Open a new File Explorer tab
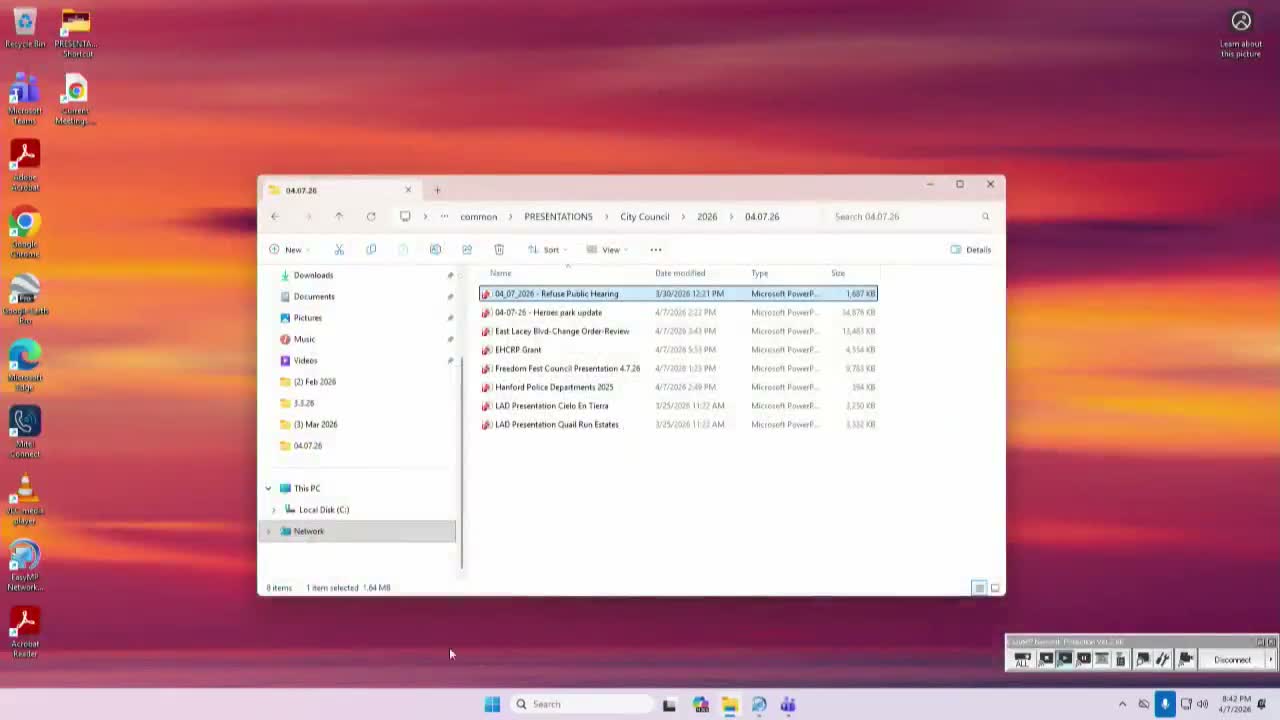This screenshot has width=1280, height=720. pos(437,190)
